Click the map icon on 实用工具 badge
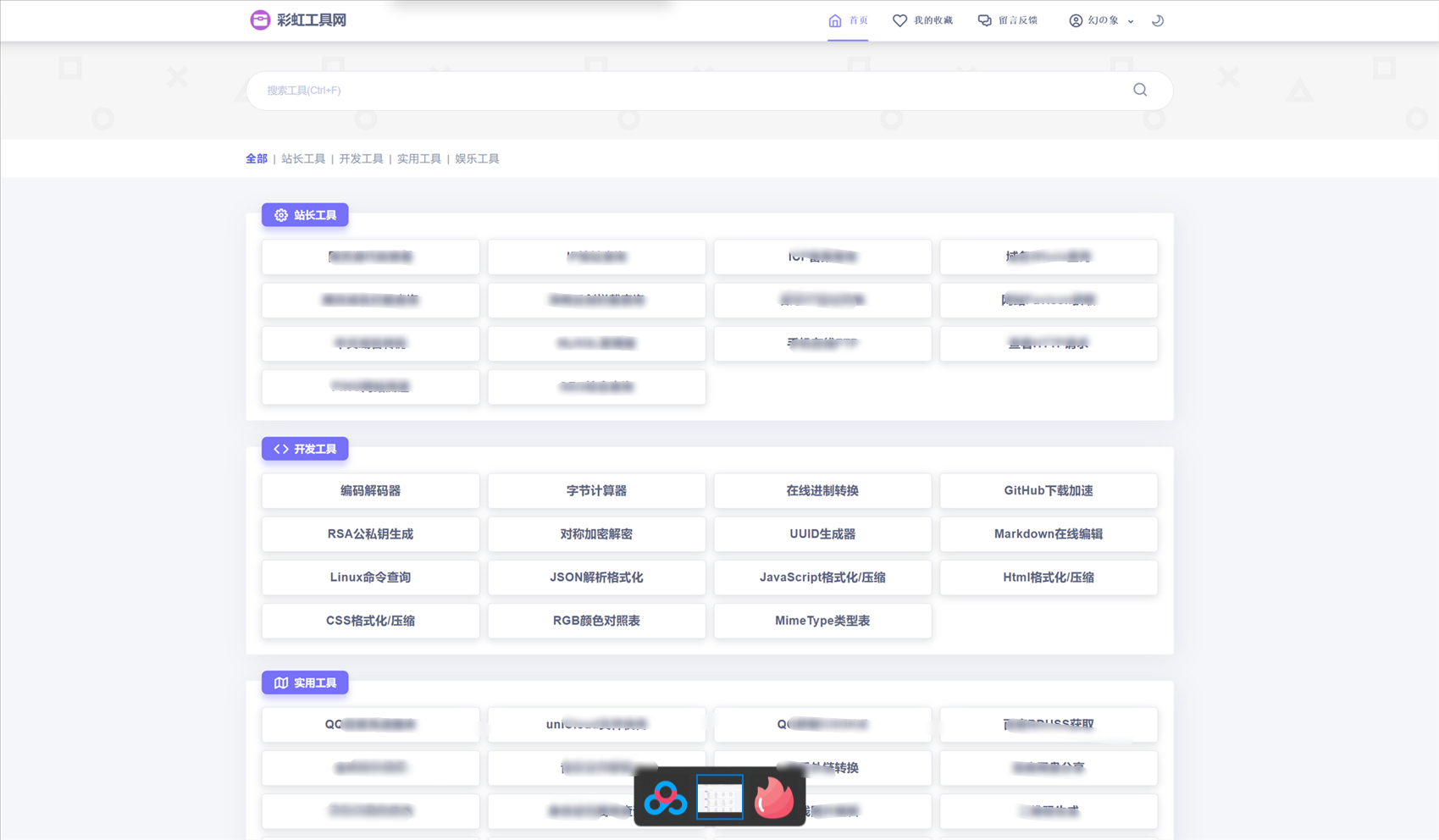The height and width of the screenshot is (840, 1439). click(281, 682)
